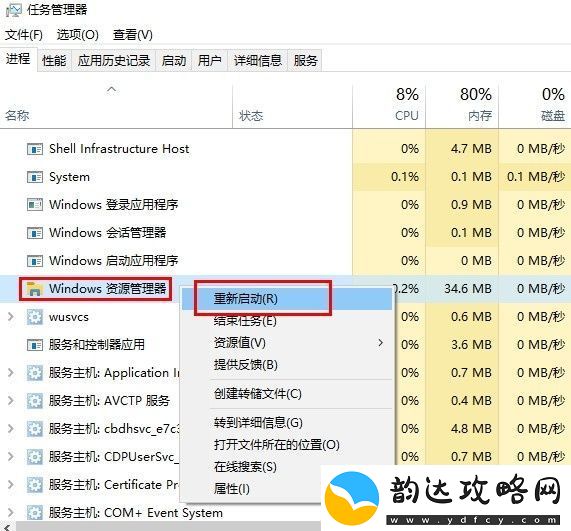Click the 4.7 MB memory value
This screenshot has height=531, width=571.
[x=471, y=149]
